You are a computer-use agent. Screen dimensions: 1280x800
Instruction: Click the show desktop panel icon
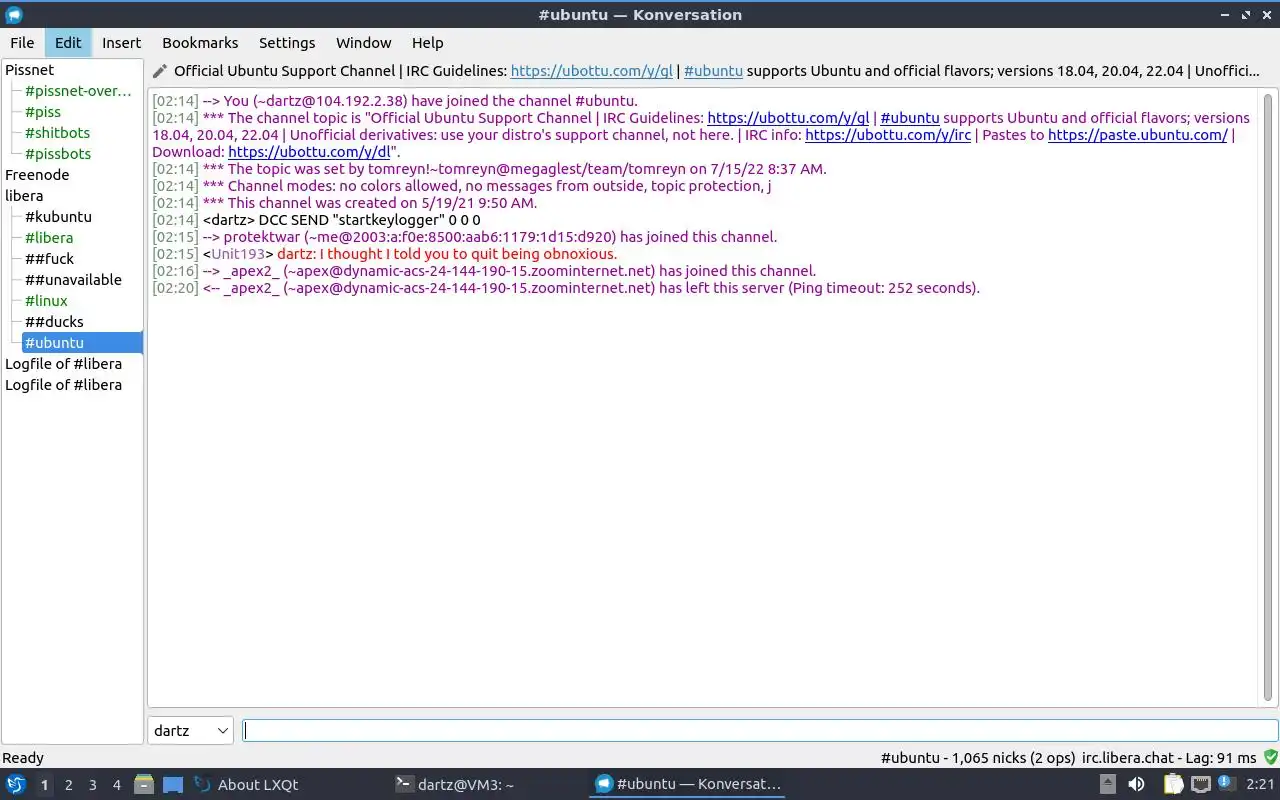click(173, 785)
